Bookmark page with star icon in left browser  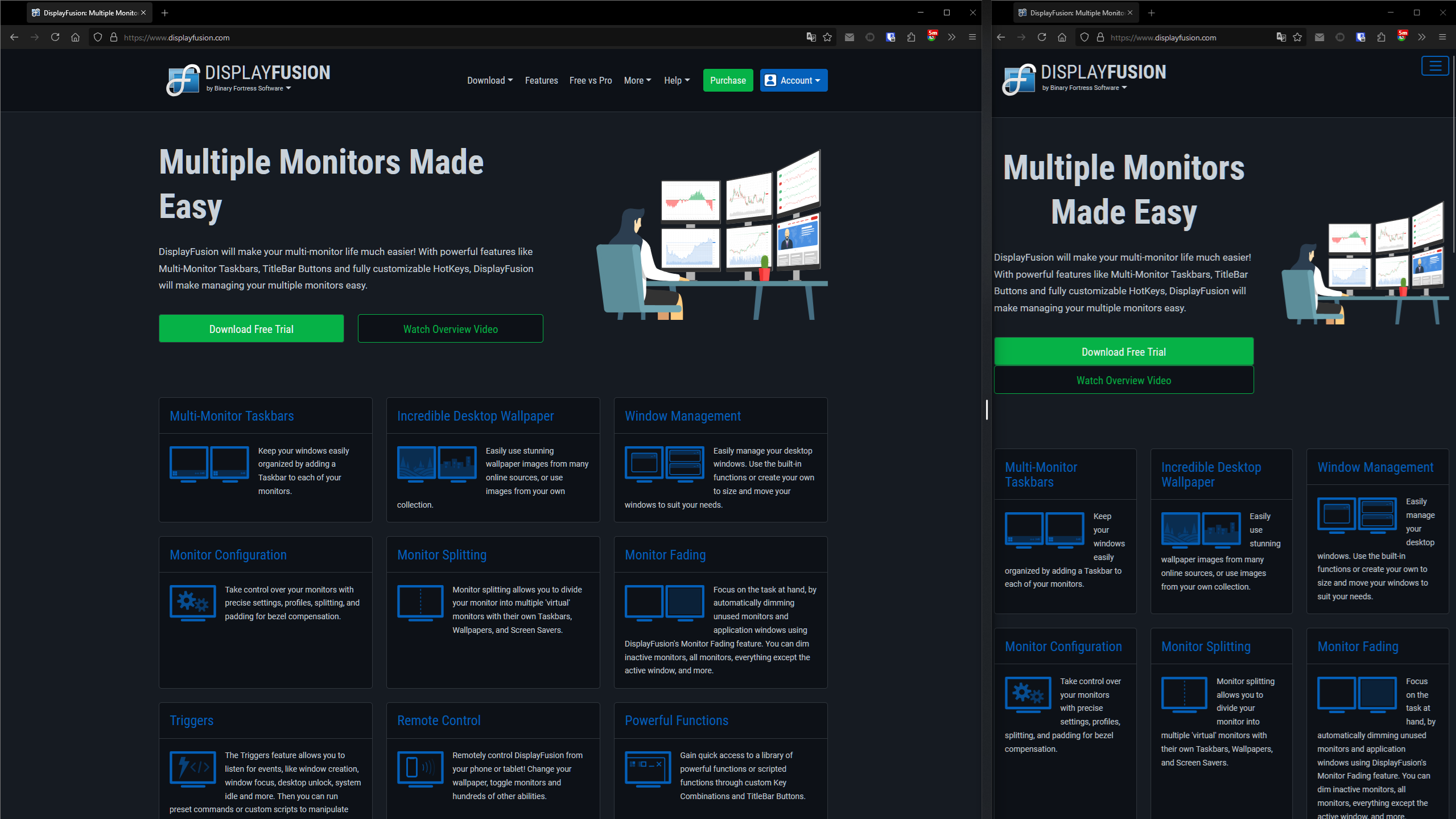(x=827, y=38)
